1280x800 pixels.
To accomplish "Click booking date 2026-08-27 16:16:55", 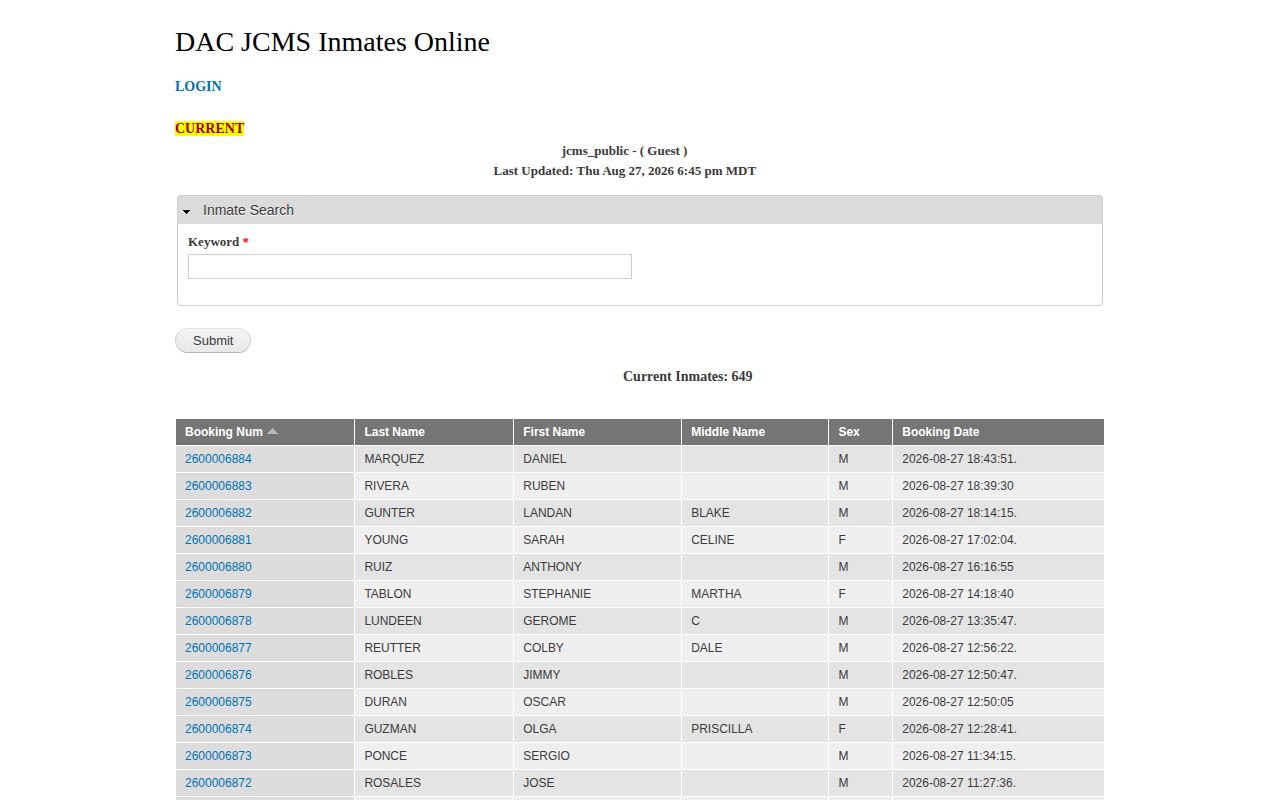I will pyautogui.click(x=998, y=567).
